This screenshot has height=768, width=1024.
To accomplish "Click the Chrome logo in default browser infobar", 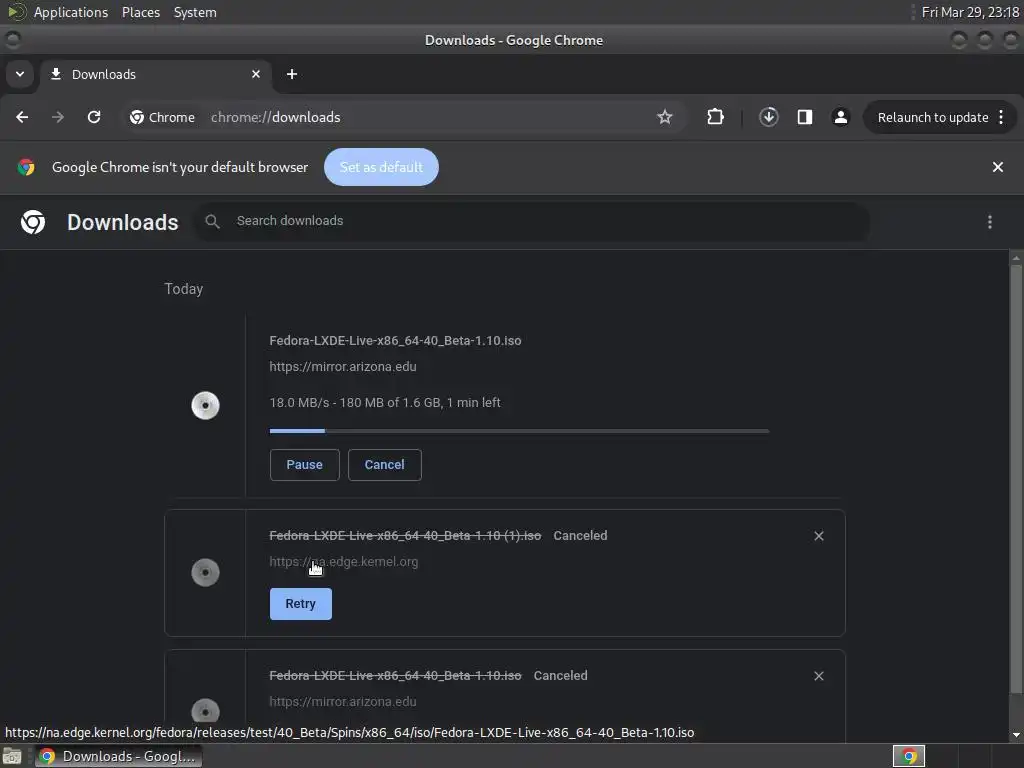I will click(26, 167).
